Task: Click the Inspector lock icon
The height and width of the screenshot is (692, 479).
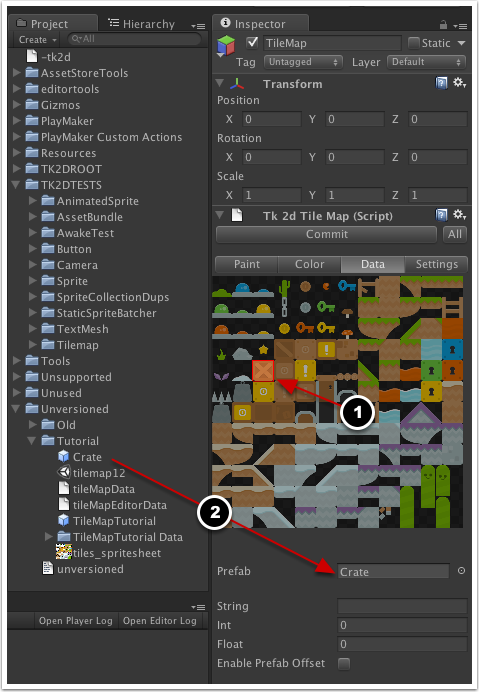Action: point(443,25)
